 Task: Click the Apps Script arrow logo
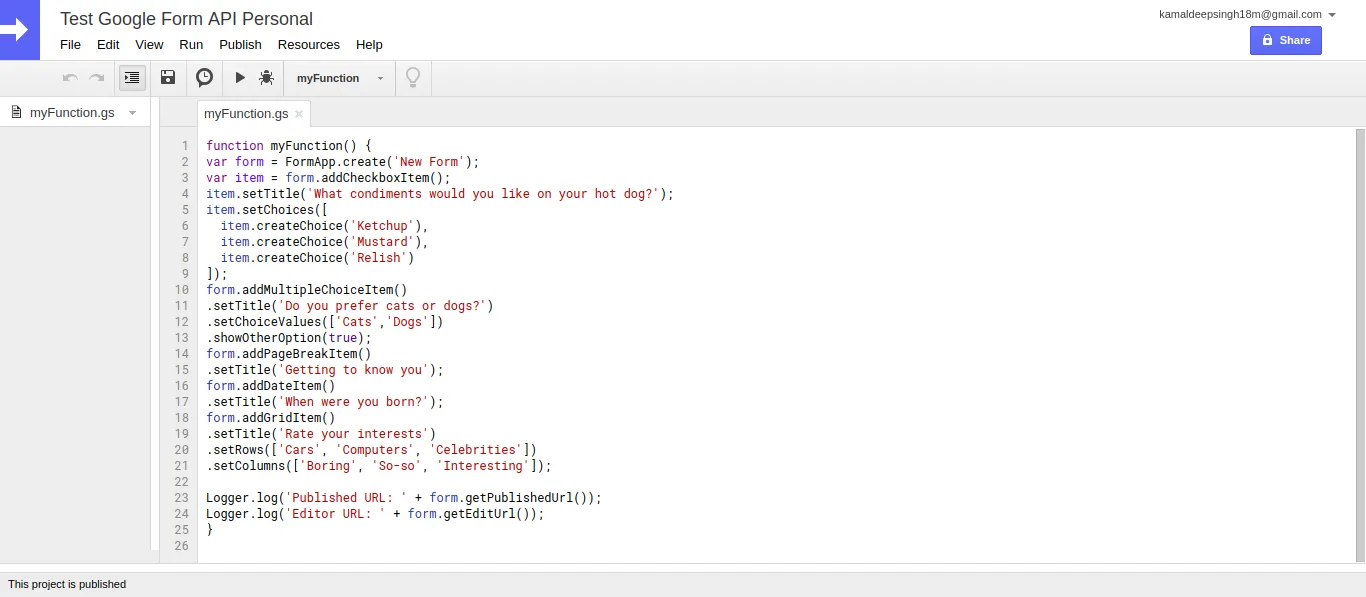pos(19,30)
